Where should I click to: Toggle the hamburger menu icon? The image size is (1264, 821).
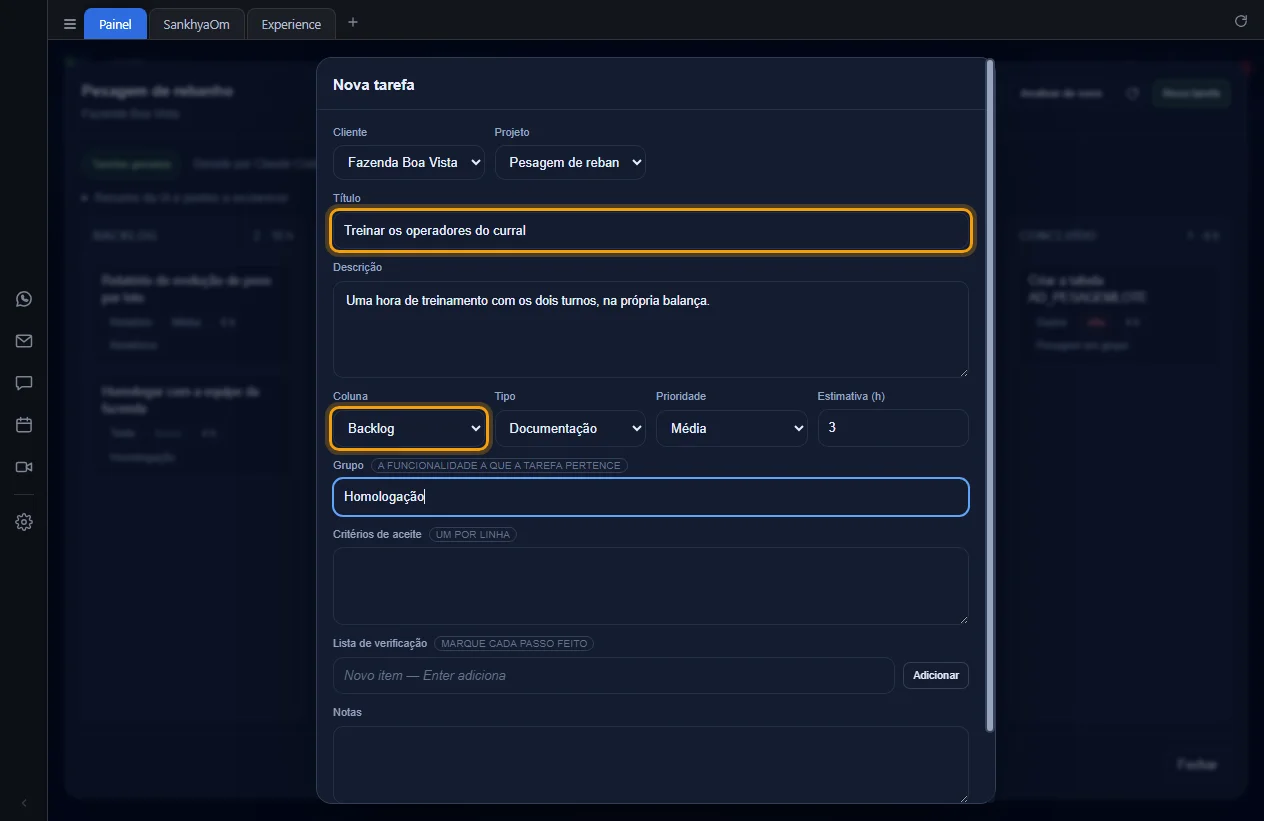point(70,24)
